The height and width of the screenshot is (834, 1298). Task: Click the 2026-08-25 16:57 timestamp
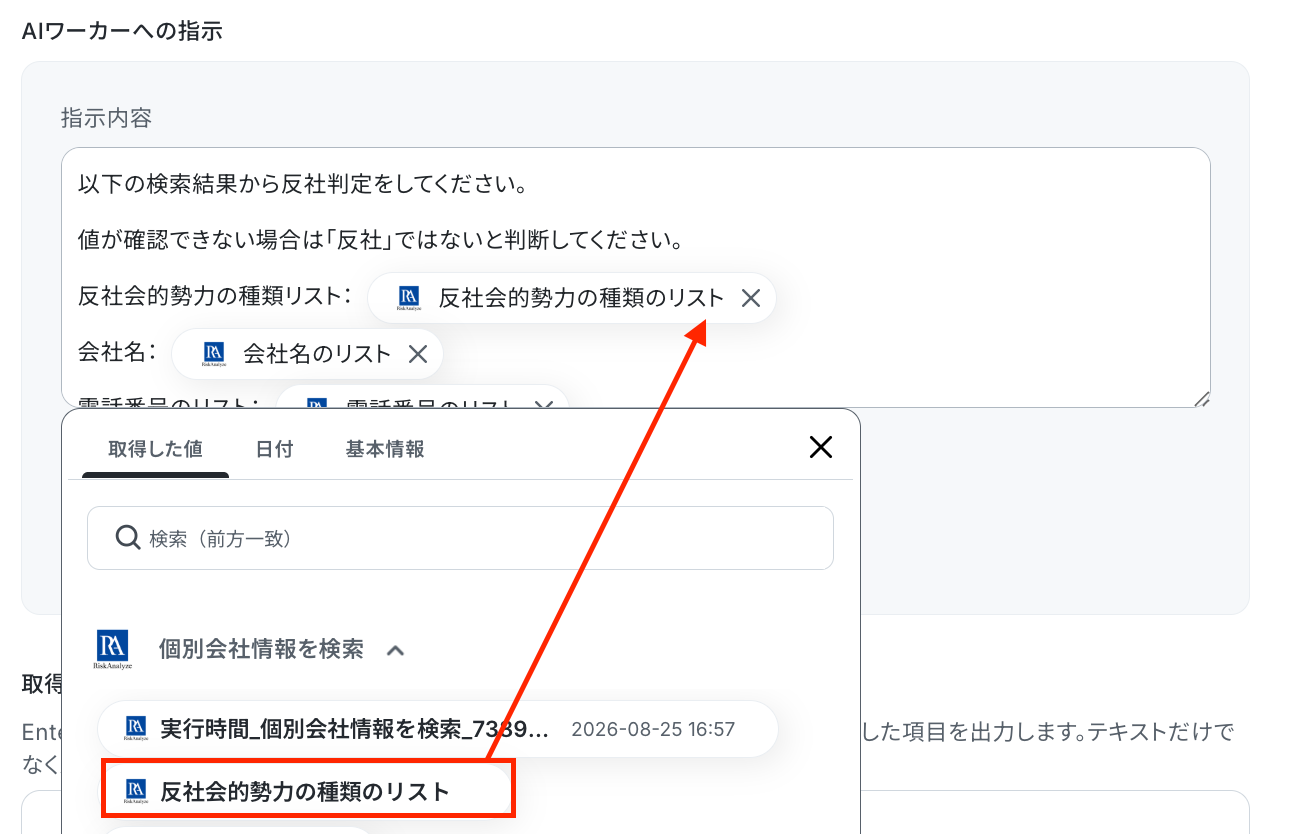click(x=653, y=729)
